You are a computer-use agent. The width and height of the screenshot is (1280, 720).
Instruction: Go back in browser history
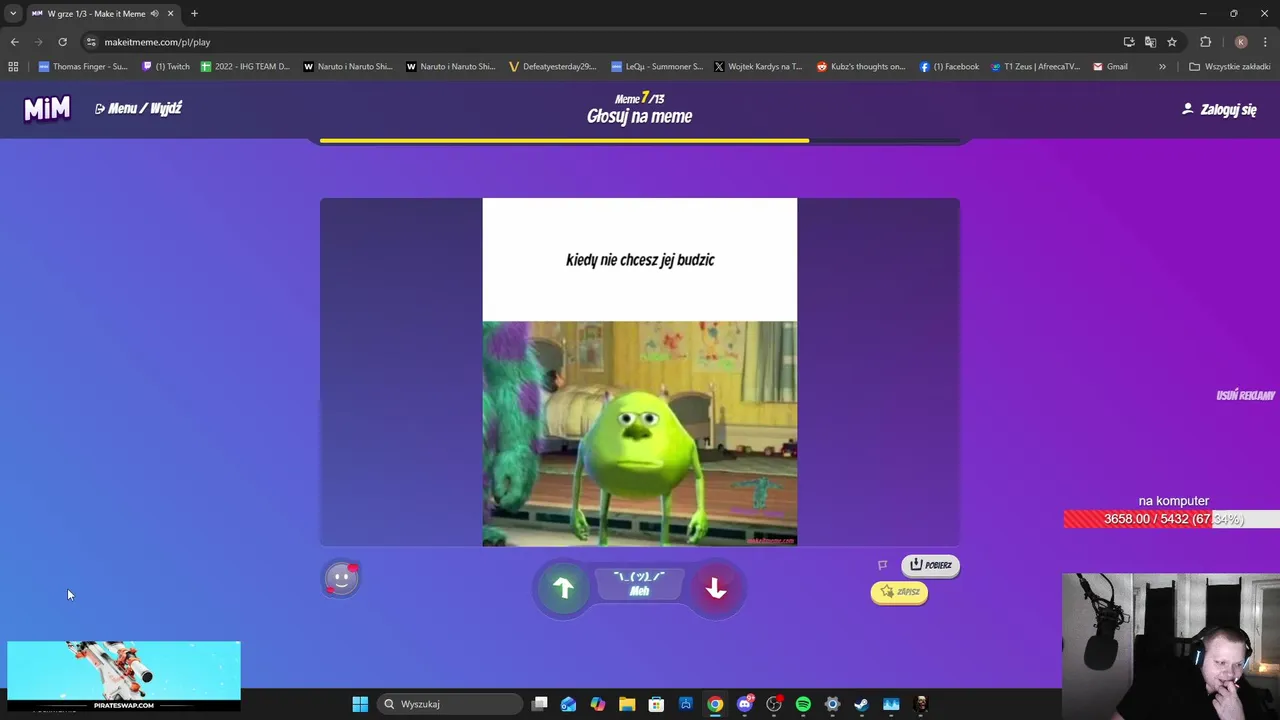pos(14,42)
